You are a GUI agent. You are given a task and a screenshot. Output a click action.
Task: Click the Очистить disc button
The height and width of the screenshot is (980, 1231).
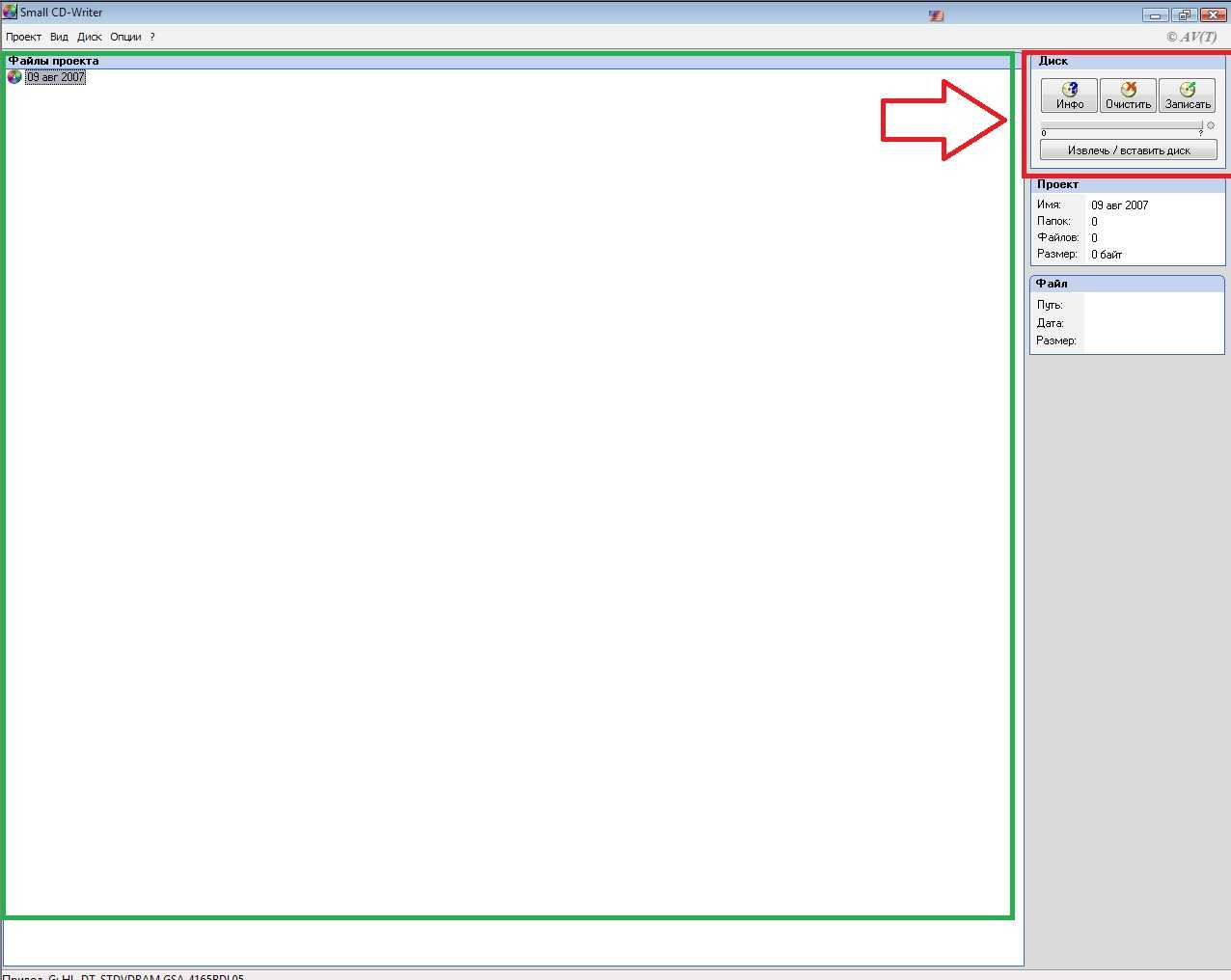1128,95
